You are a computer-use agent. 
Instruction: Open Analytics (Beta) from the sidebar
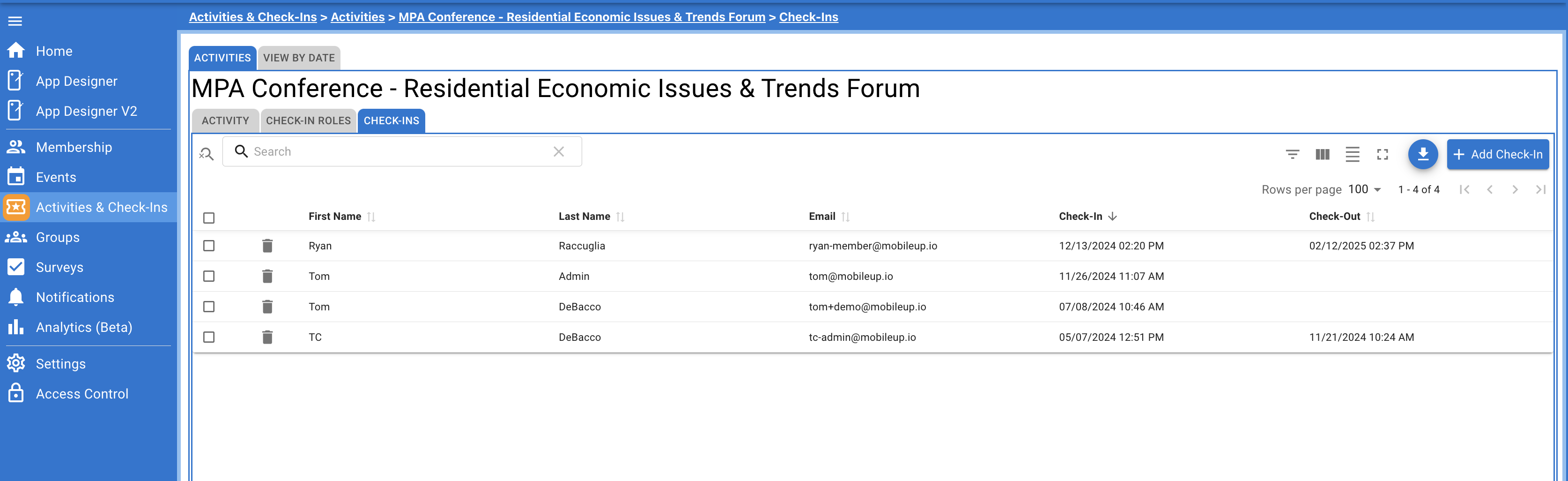(84, 327)
